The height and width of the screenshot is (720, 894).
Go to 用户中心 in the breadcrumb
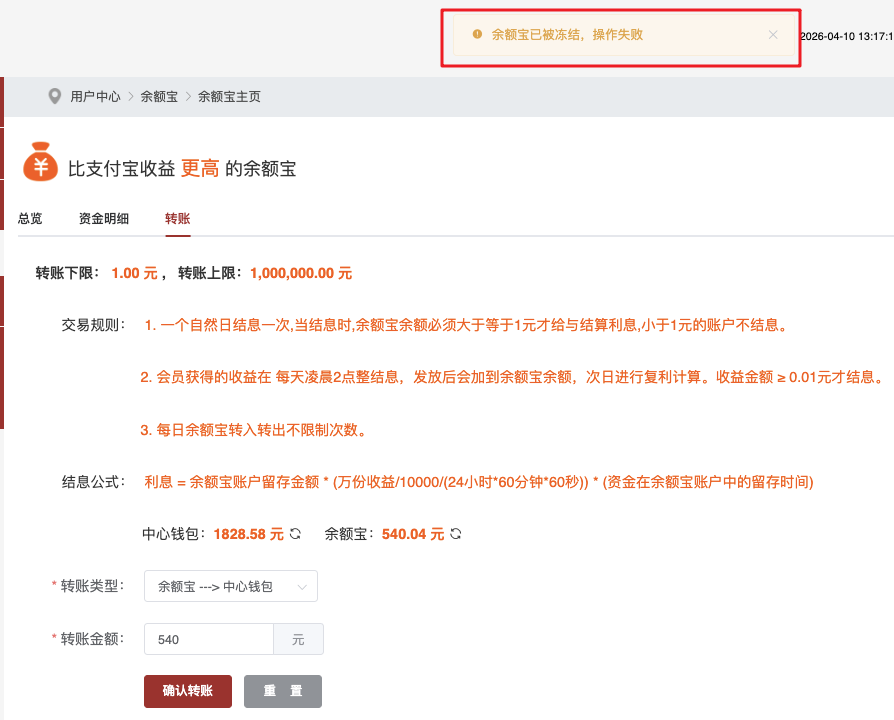(95, 97)
